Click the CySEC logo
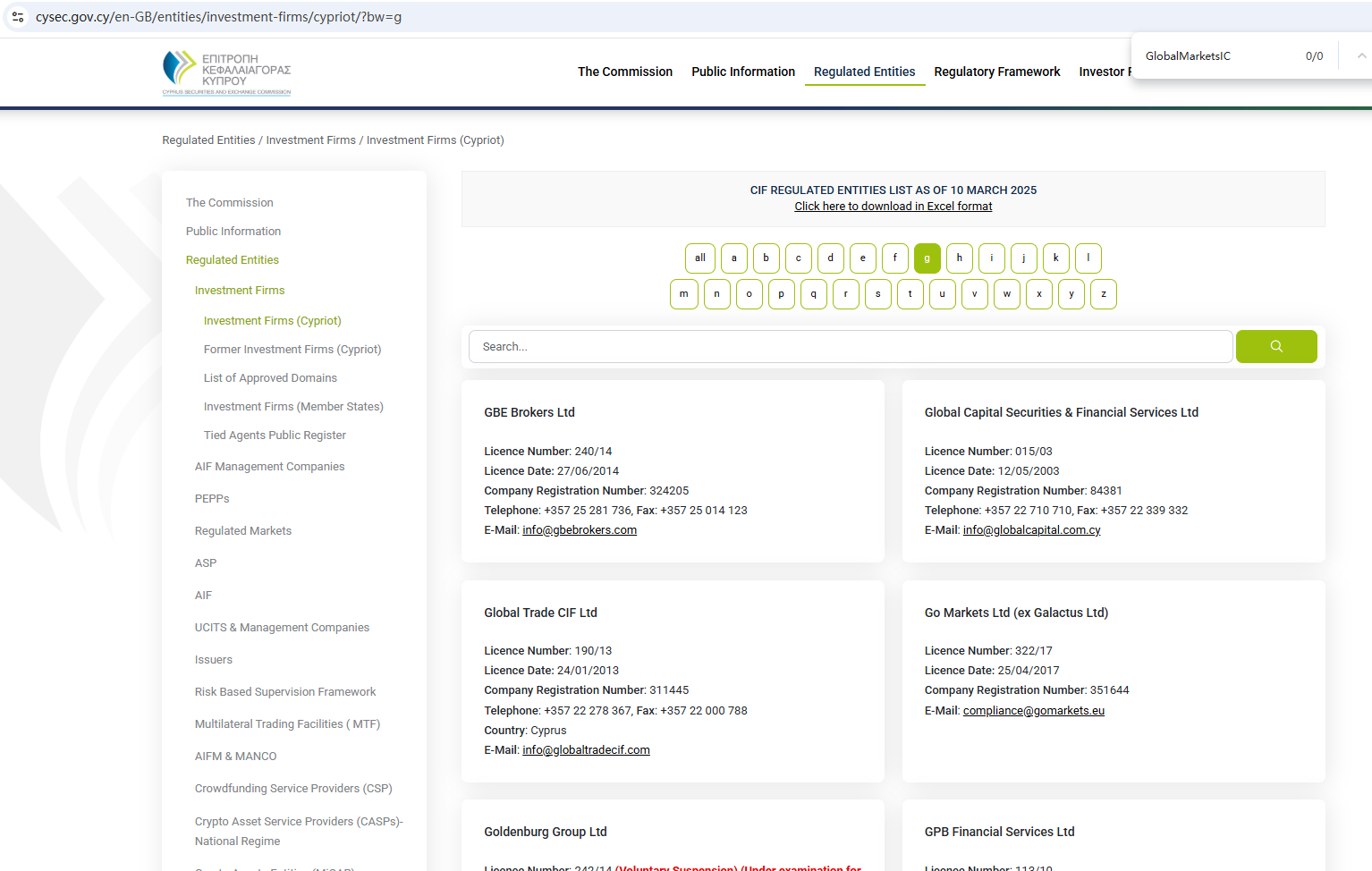The image size is (1372, 871). pos(226,72)
